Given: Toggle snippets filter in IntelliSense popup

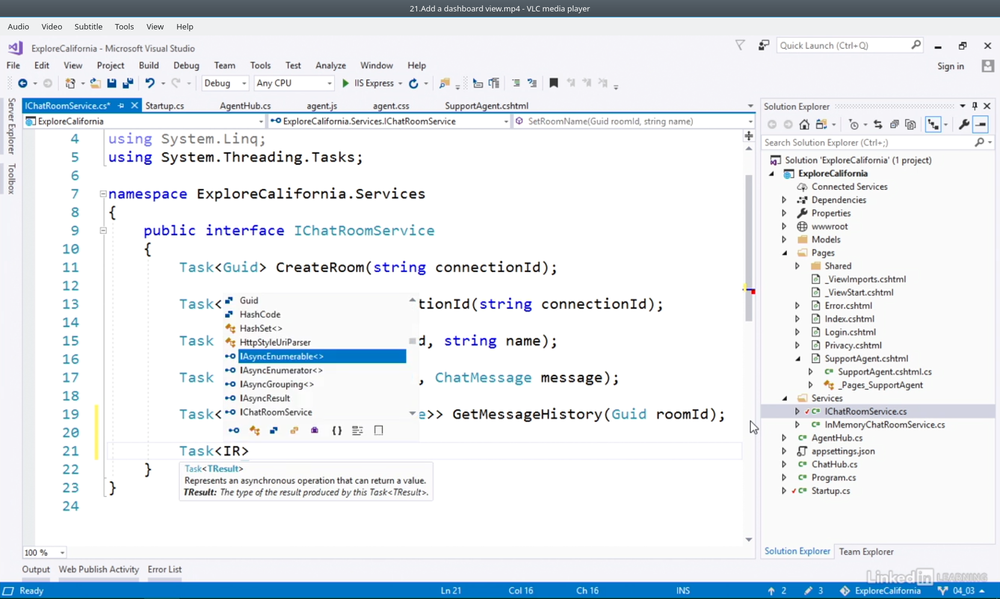Looking at the screenshot, I should (378, 431).
